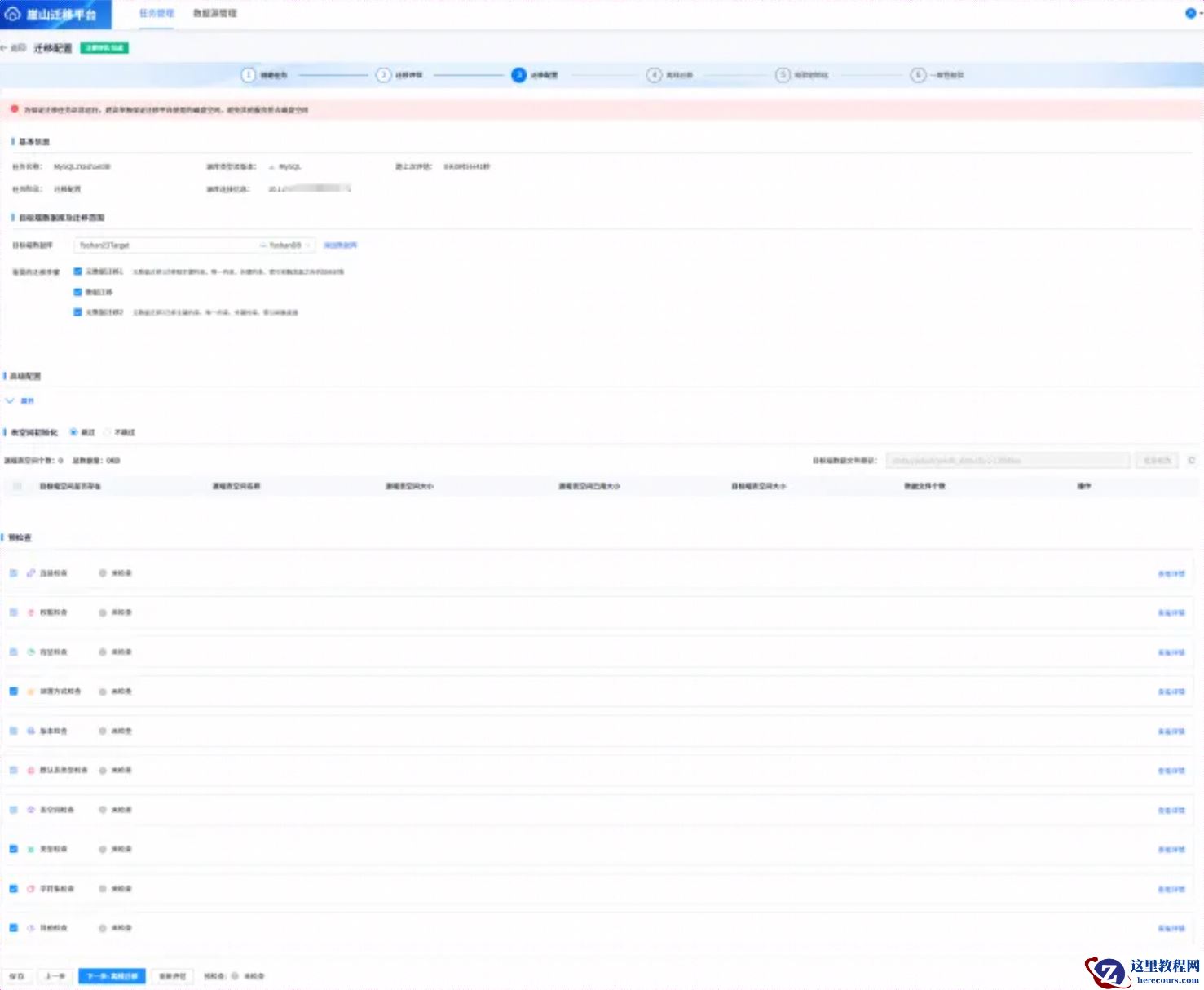
Task: Uncheck the 字符集检查 precheck checkbox
Action: 13,889
